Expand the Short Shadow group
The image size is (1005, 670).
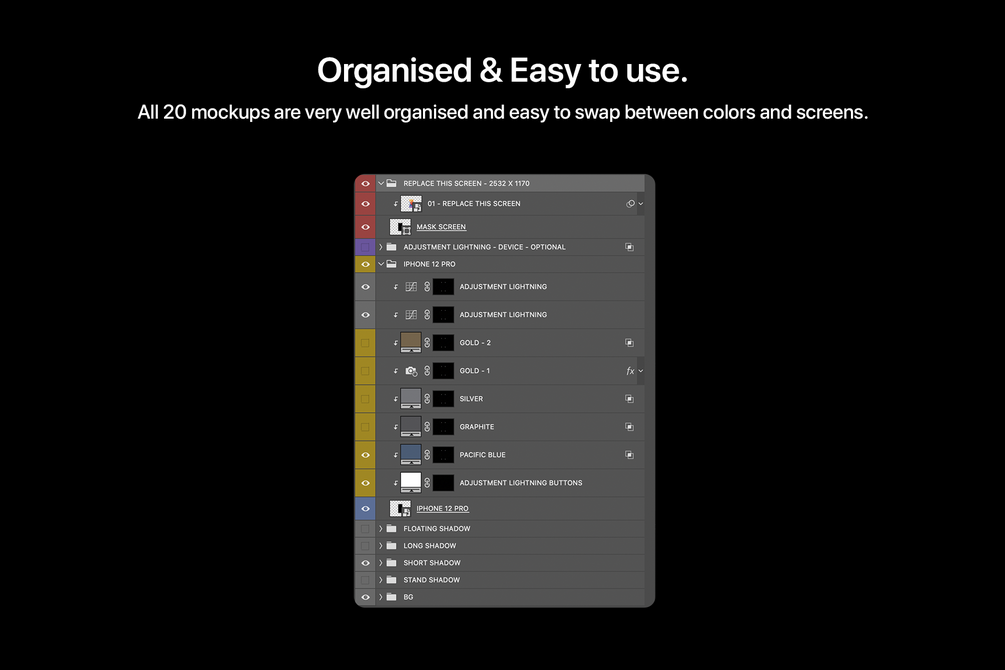tap(381, 563)
